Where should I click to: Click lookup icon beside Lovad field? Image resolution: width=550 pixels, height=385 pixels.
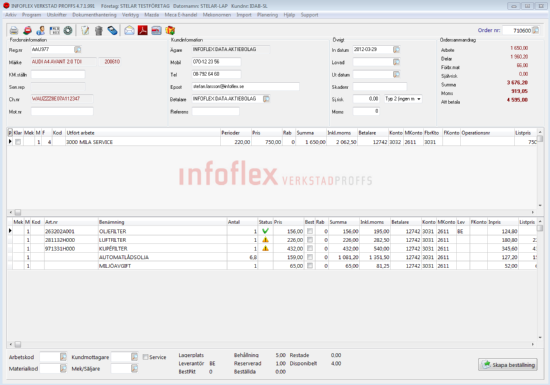pos(396,62)
